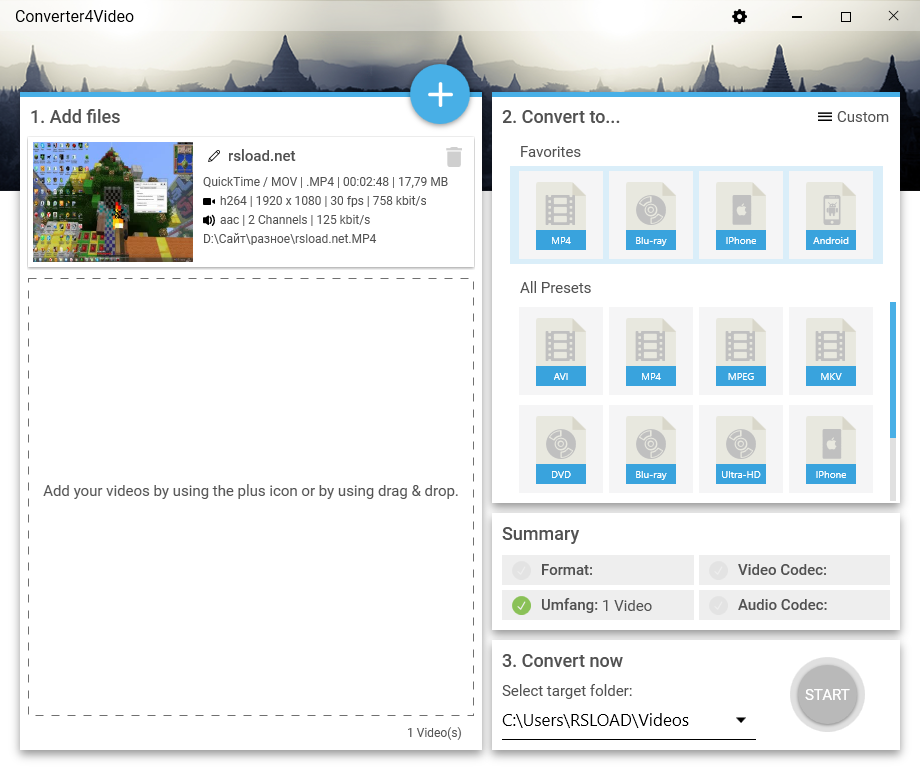Select the MP4 preset under Favorites
Image resolution: width=920 pixels, height=768 pixels.
tap(560, 214)
